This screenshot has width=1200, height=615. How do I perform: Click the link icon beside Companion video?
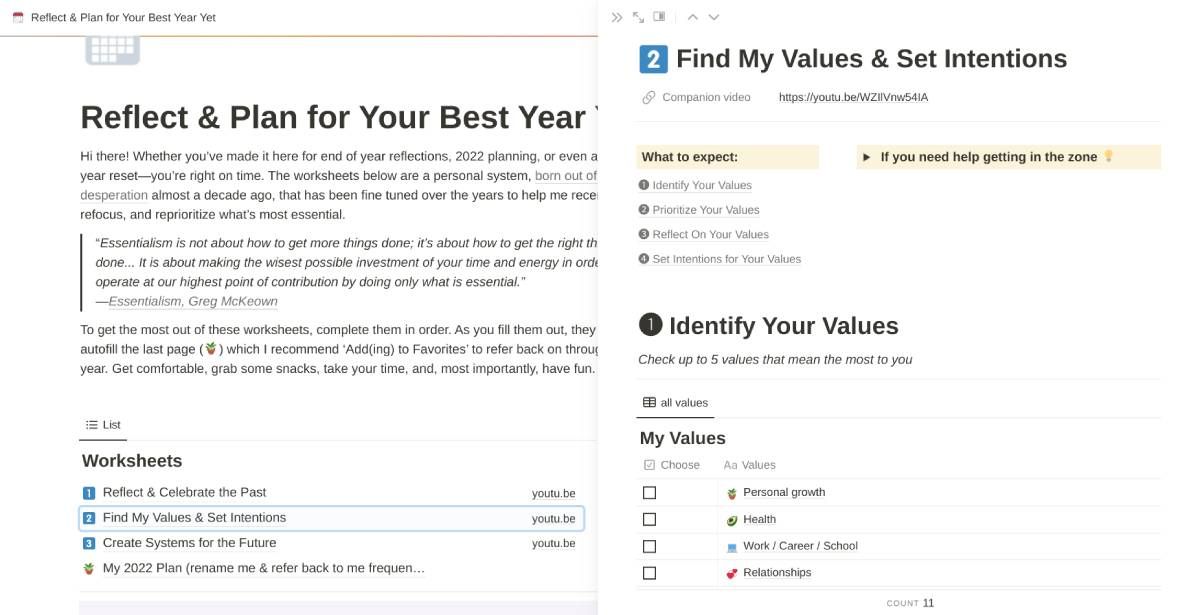click(x=649, y=98)
